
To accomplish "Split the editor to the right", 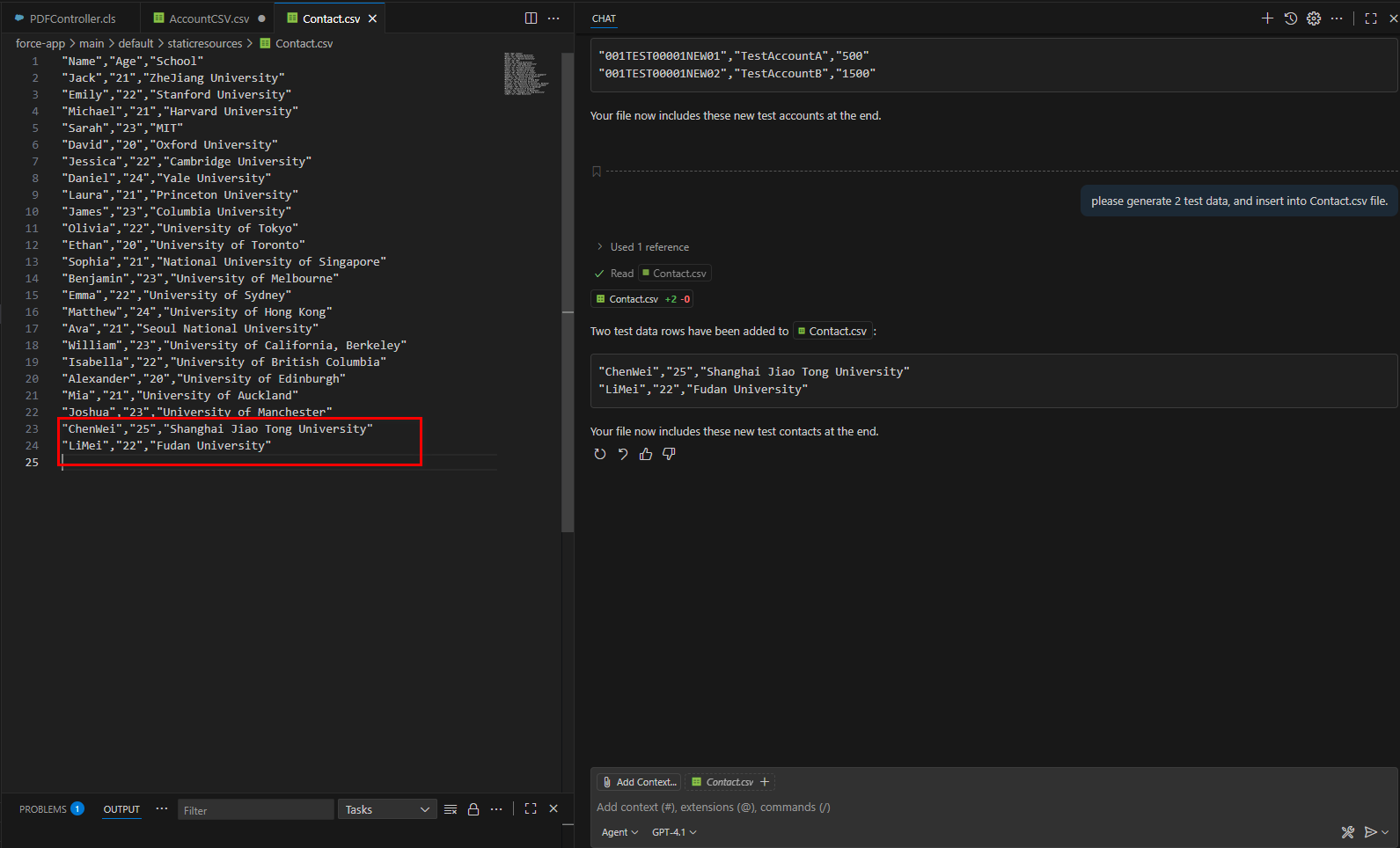I will click(531, 18).
